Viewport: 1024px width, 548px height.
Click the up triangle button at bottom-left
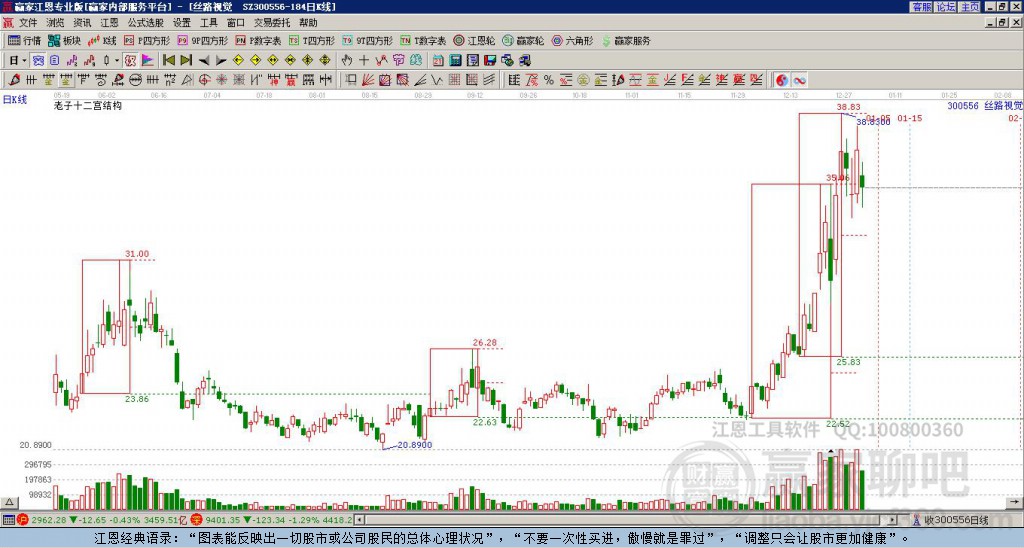point(9,502)
